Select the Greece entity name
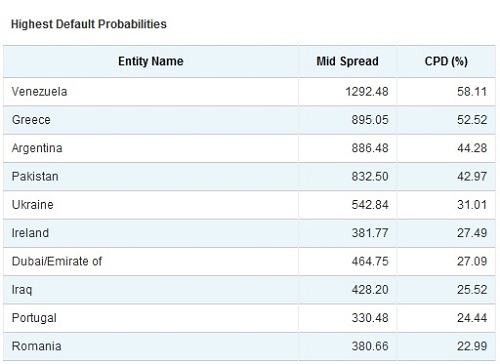 point(31,120)
